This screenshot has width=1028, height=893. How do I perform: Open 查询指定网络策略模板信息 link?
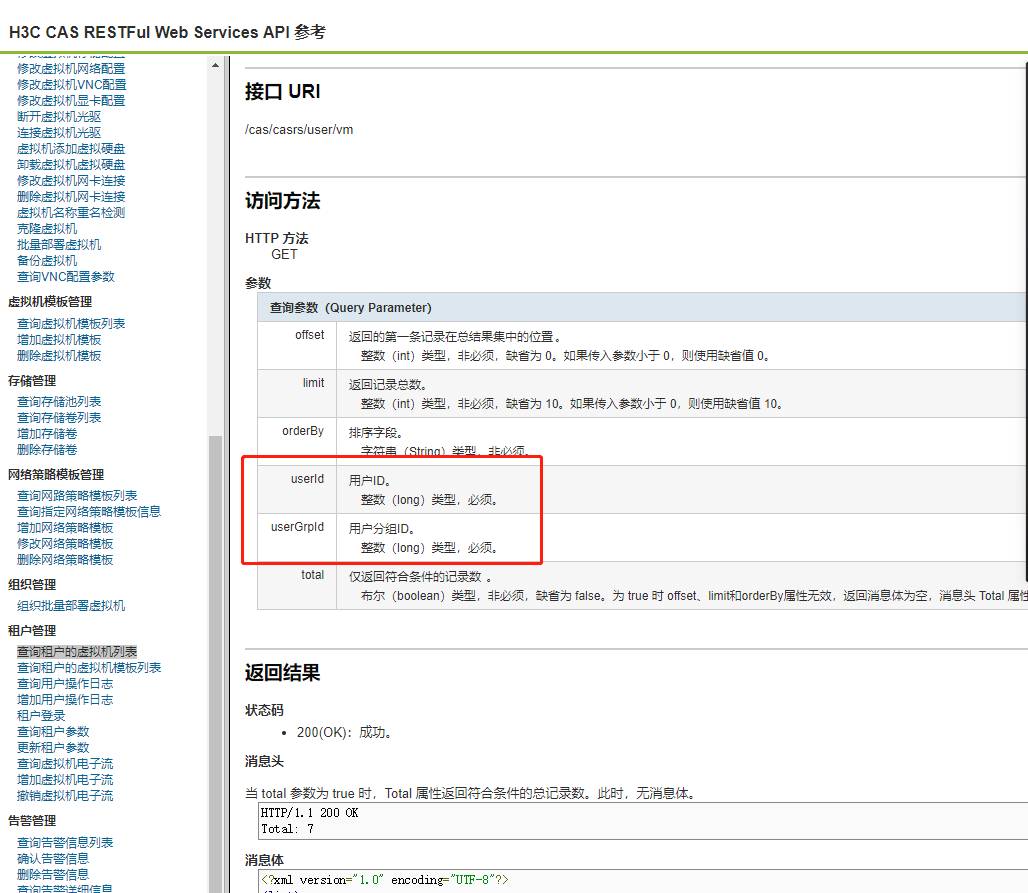click(x=89, y=511)
